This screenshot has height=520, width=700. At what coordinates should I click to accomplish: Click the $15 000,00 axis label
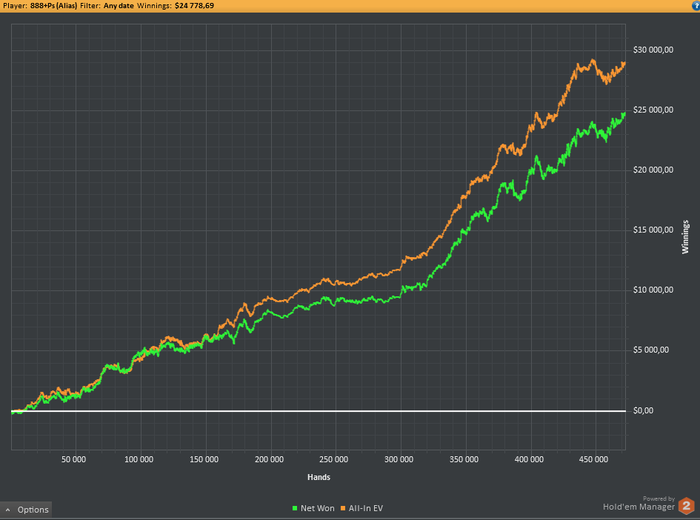click(653, 230)
